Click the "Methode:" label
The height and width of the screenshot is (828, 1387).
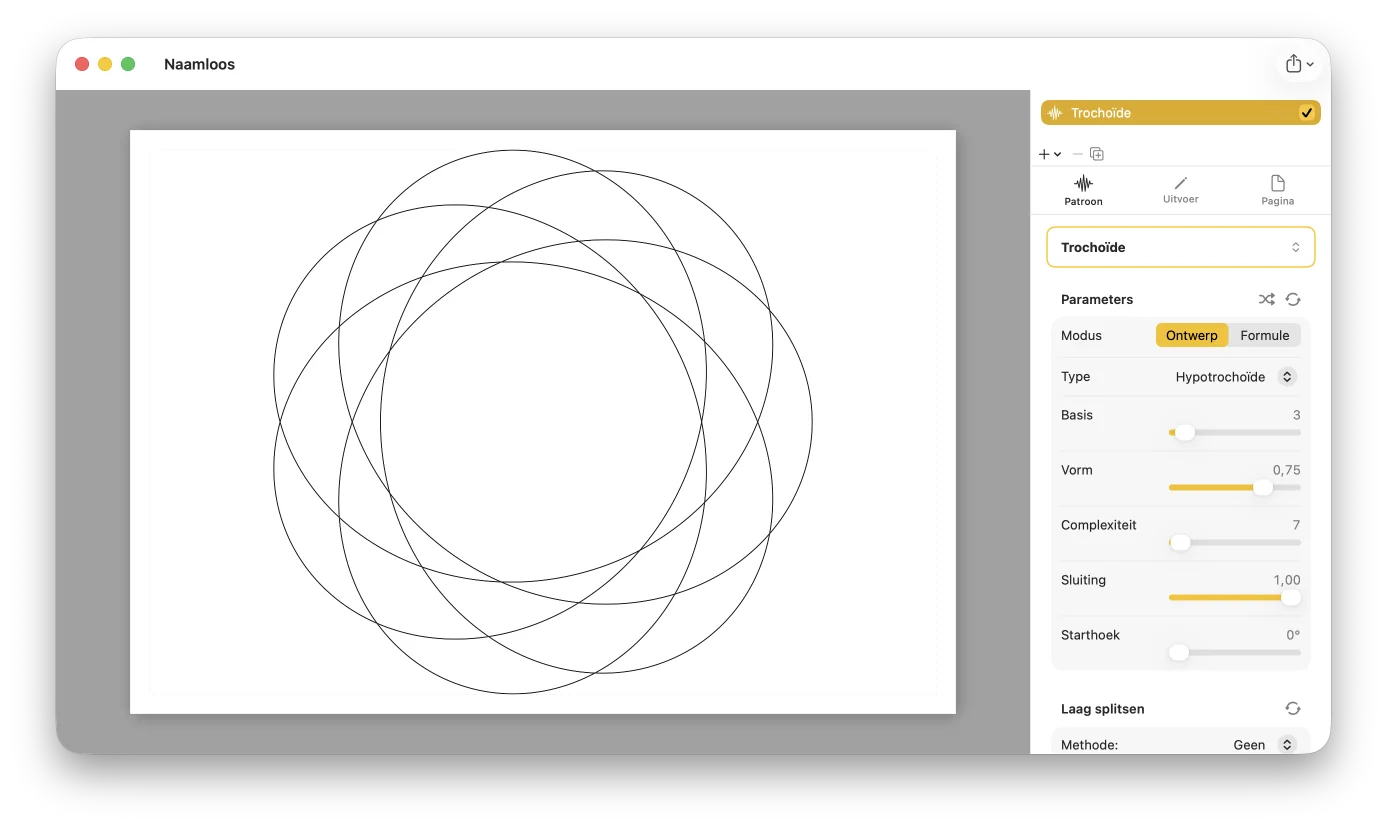[x=1089, y=745]
